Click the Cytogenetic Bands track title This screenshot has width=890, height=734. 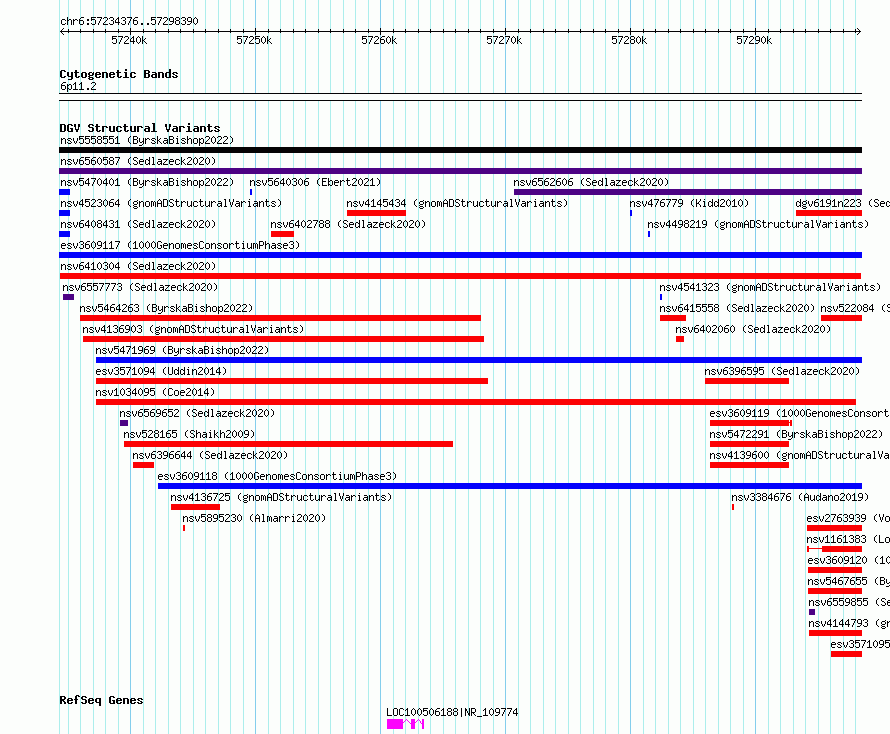point(119,74)
